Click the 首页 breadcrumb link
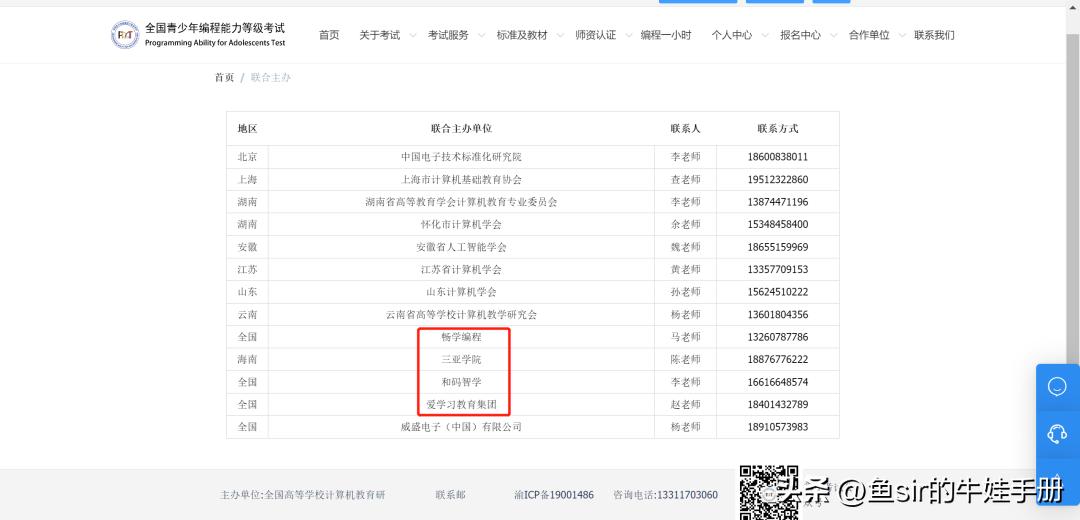Screen dimensions: 1080x520 click(x=225, y=78)
